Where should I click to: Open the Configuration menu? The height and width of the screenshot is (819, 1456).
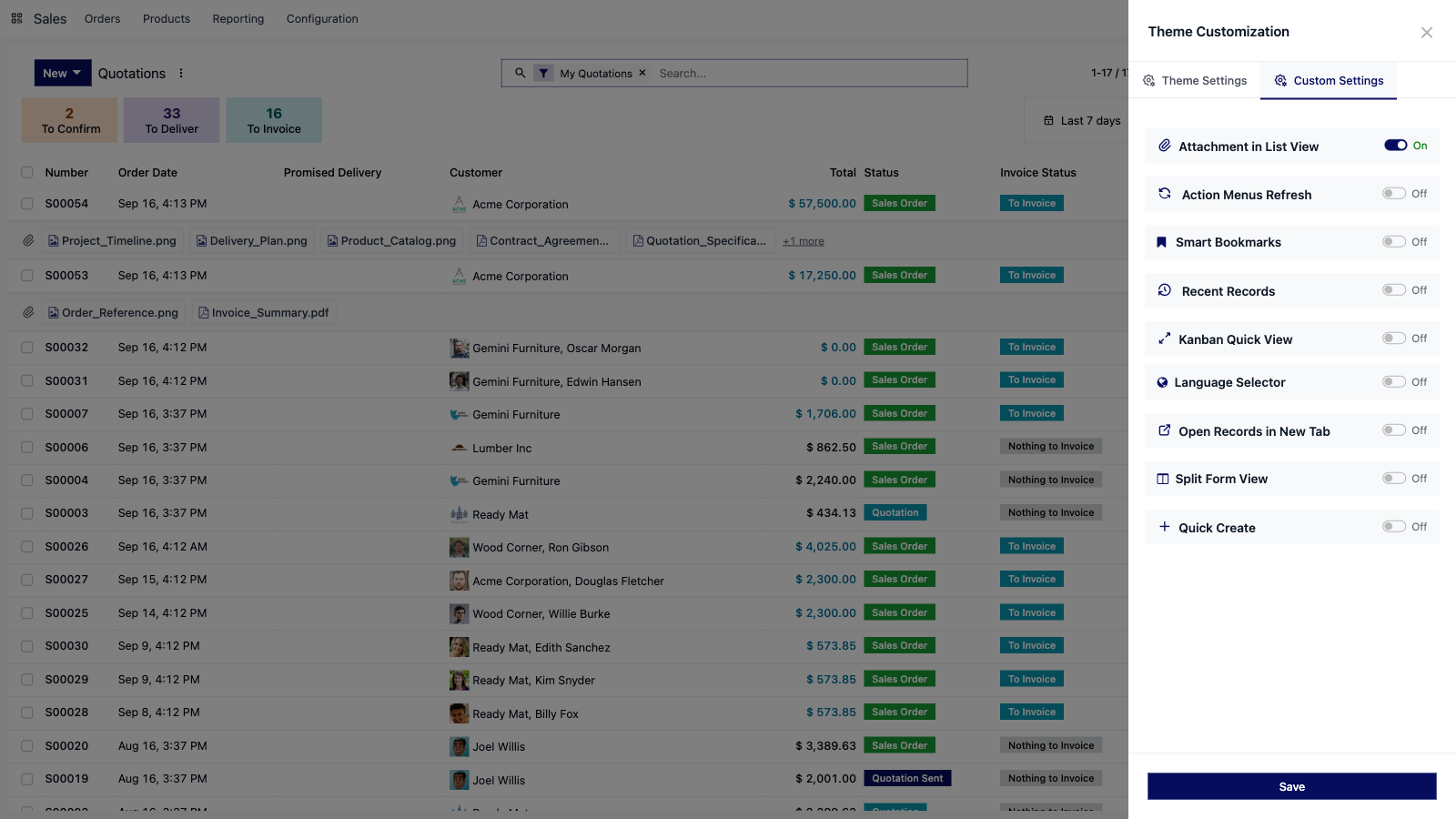pos(322,18)
